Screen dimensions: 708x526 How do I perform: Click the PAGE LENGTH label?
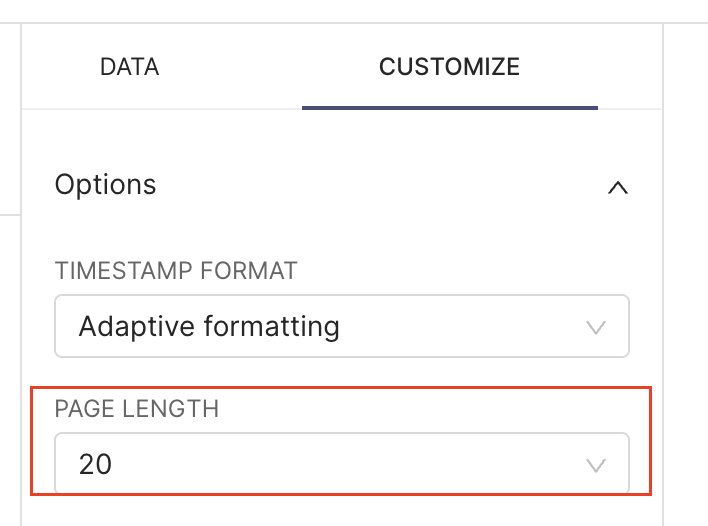136,409
